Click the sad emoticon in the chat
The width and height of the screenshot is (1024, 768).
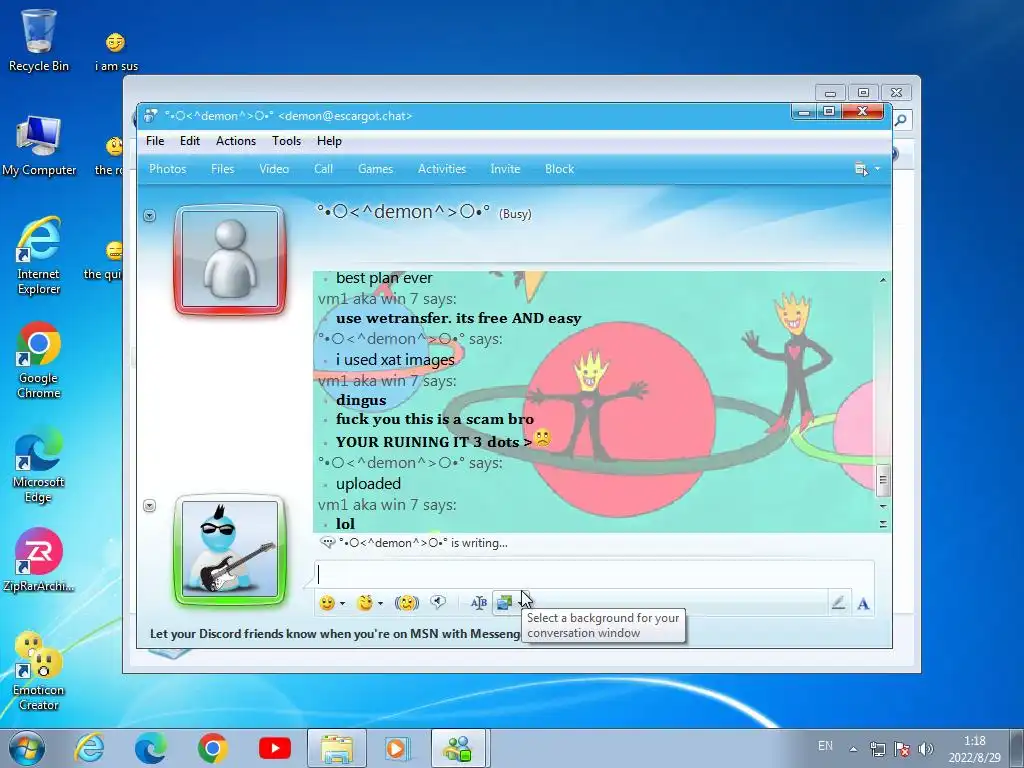coord(542,438)
